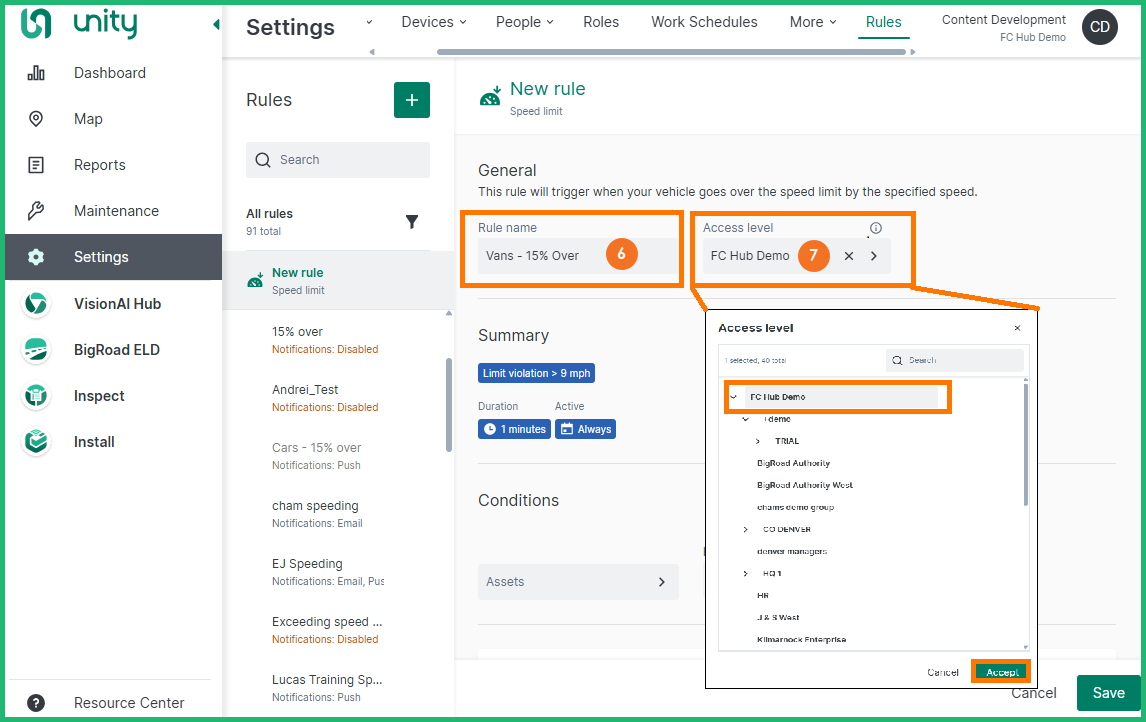Click the Rule name text field

click(x=540, y=256)
